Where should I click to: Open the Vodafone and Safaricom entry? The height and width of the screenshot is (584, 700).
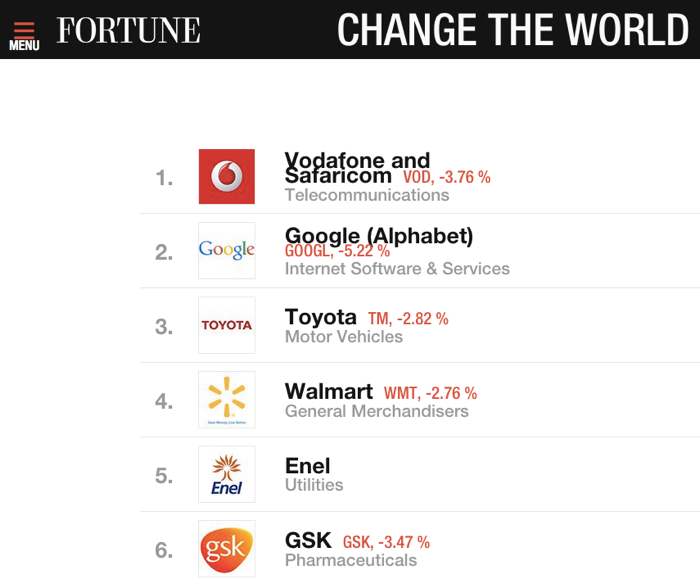tap(357, 168)
